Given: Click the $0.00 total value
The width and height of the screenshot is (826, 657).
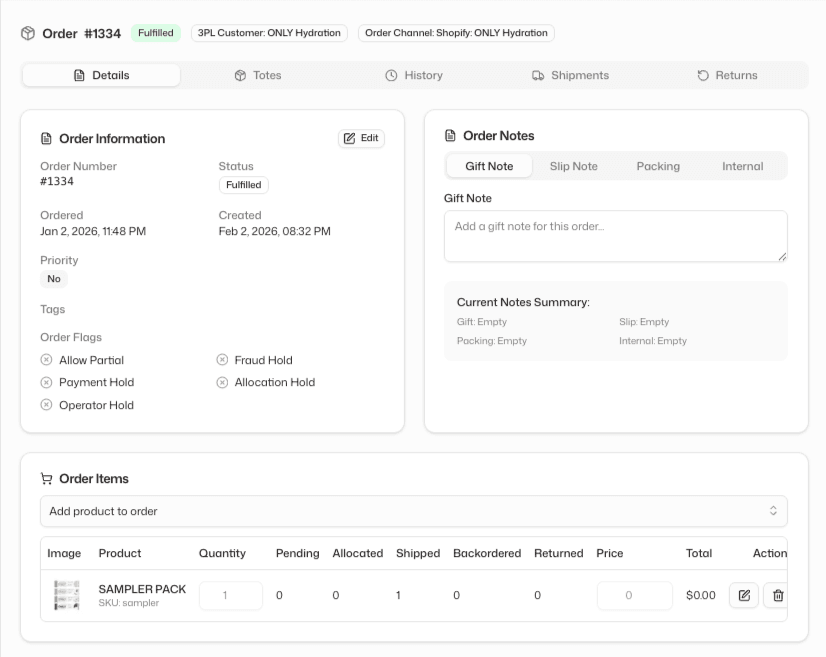Looking at the screenshot, I should pos(701,595).
